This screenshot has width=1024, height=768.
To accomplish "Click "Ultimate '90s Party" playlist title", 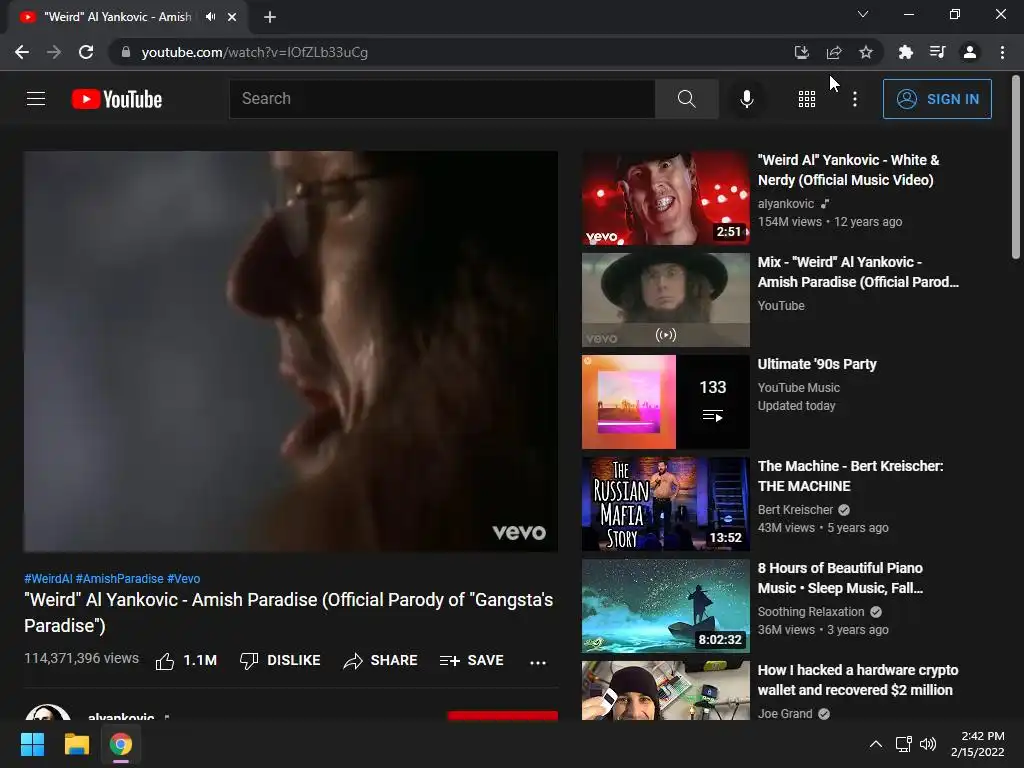I will click(x=817, y=364).
